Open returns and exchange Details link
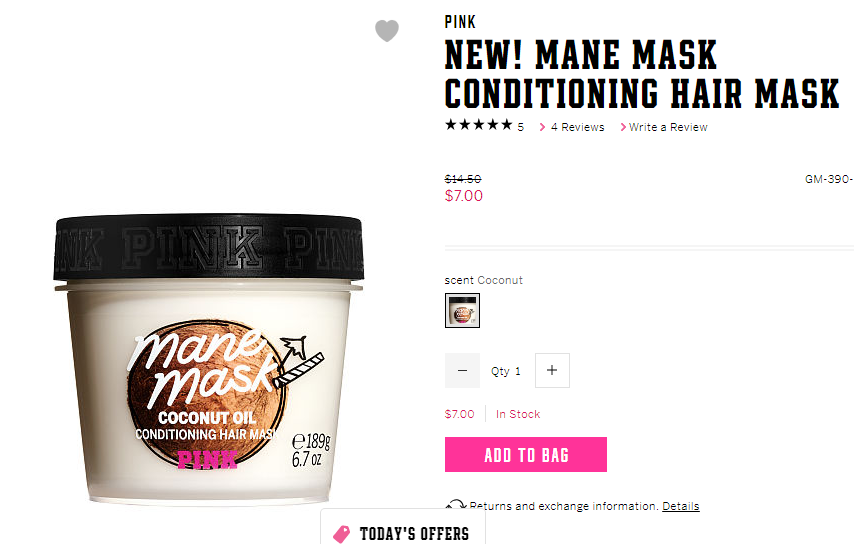854x544 pixels. pos(681,506)
